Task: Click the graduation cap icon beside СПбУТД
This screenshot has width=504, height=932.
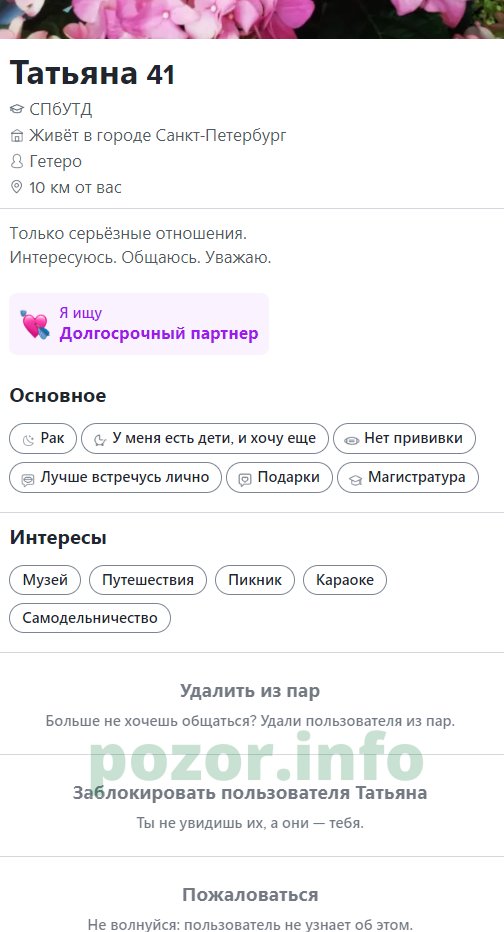Action: pyautogui.click(x=17, y=109)
